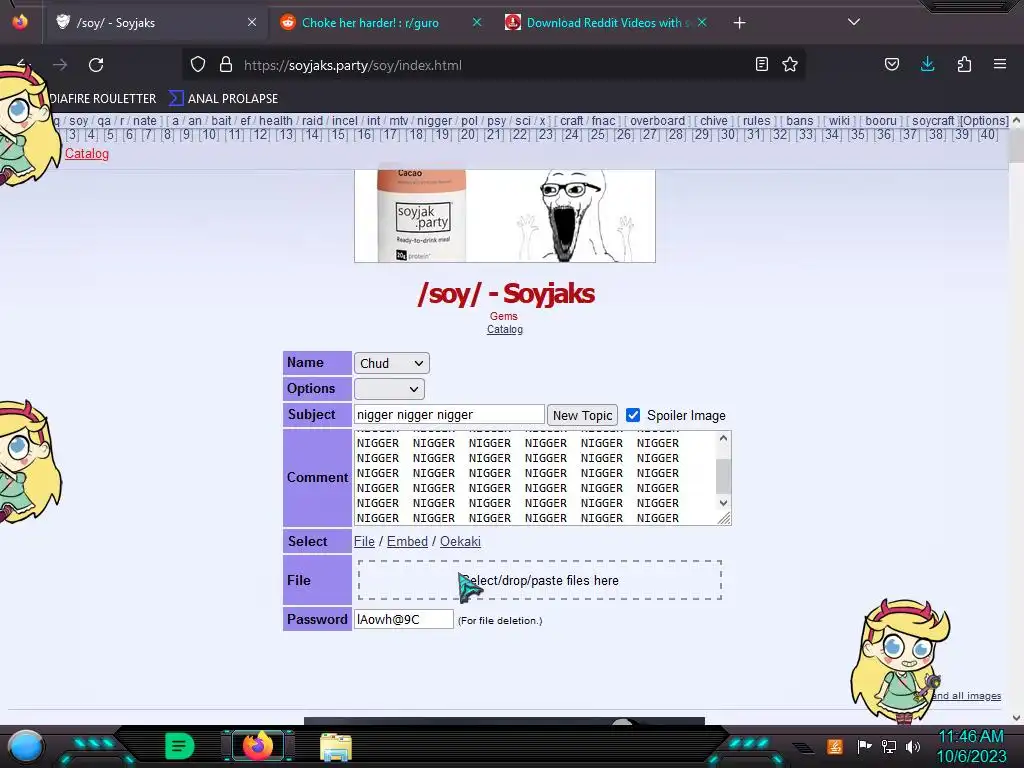Open the Pocket save icon
Viewport: 1024px width, 768px height.
pos(891,64)
